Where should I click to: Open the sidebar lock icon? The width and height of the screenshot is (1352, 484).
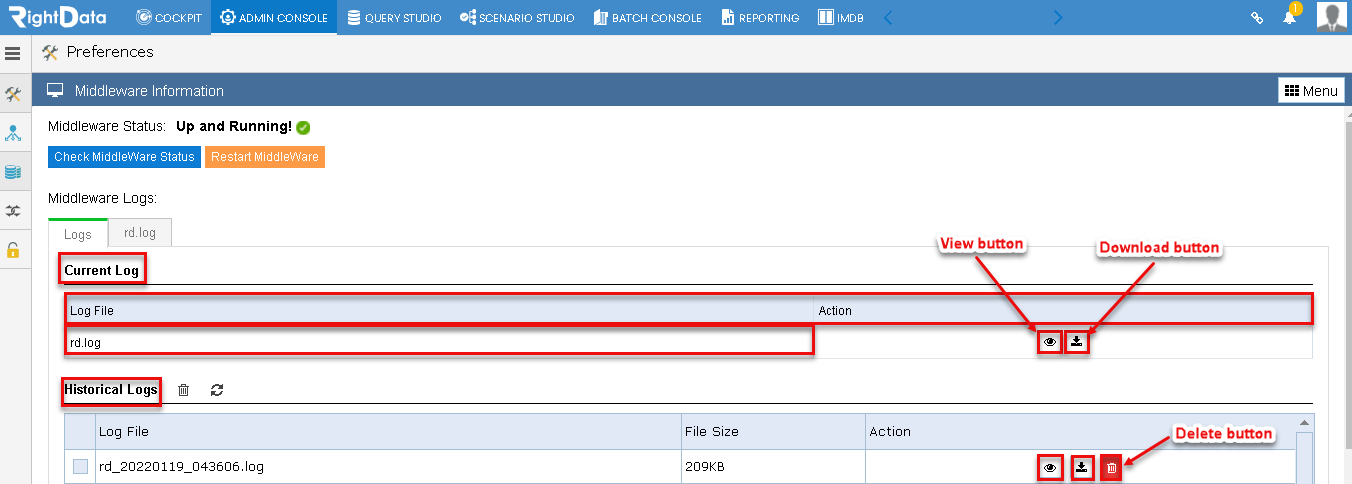[x=13, y=250]
